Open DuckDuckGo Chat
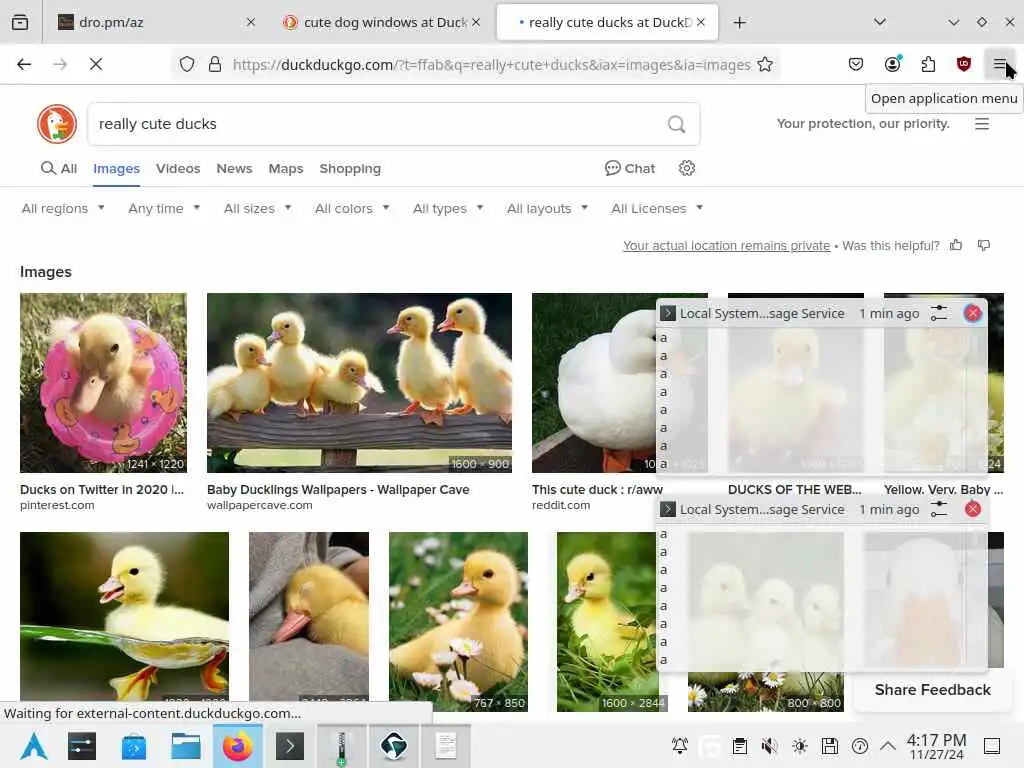This screenshot has width=1024, height=768. tap(630, 168)
